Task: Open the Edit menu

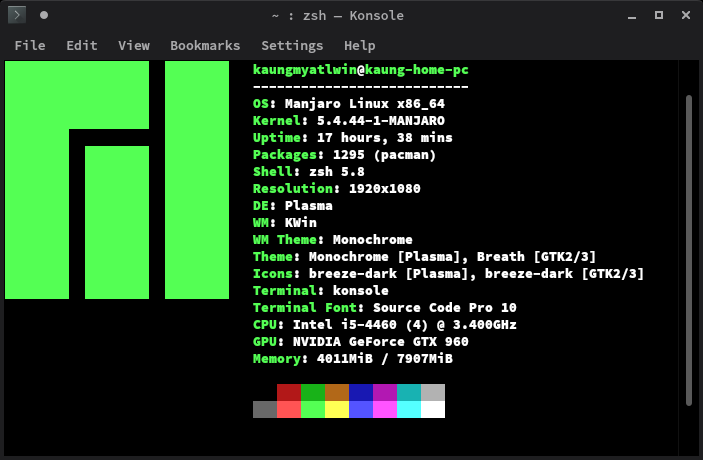Action: pyautogui.click(x=82, y=45)
